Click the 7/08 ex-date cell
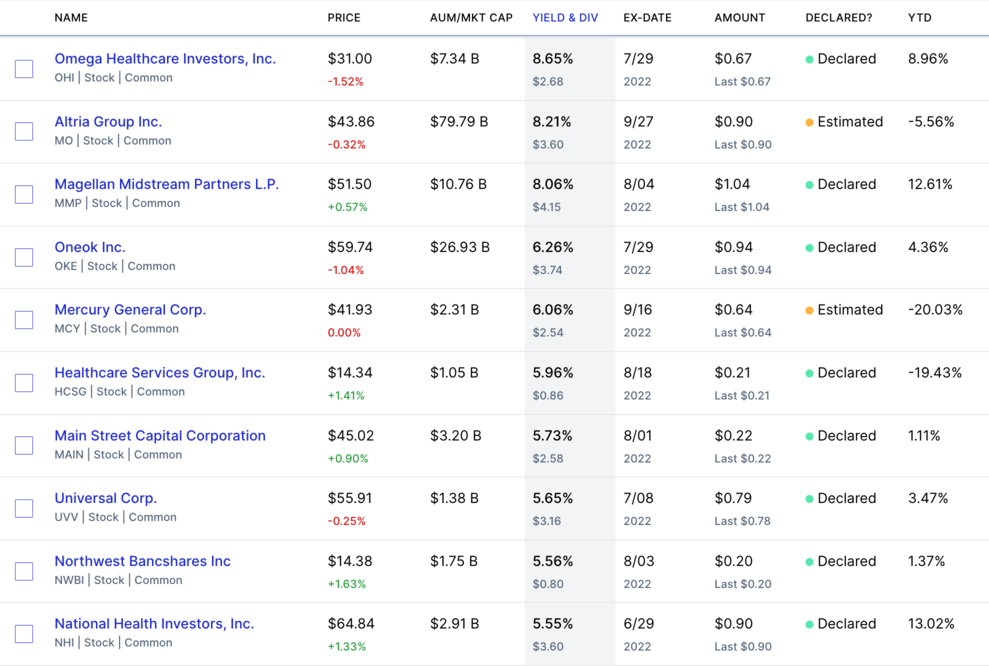This screenshot has height=666, width=989. tap(638, 498)
